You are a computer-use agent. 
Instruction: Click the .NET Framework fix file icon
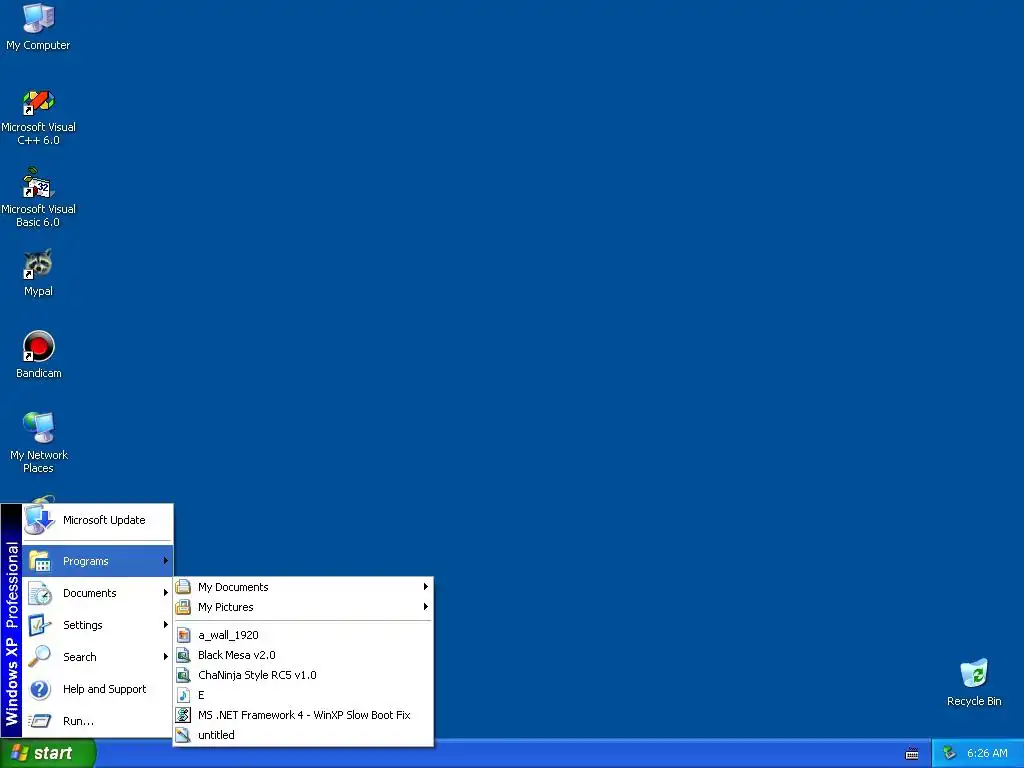tap(184, 715)
